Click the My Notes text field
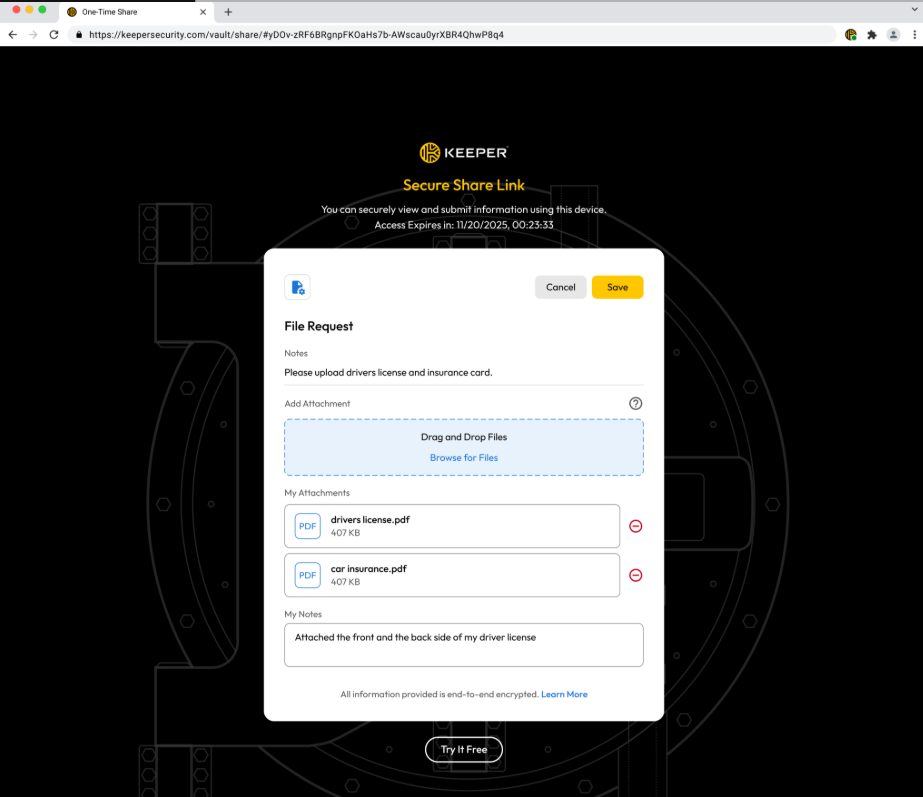The image size is (923, 797). [x=464, y=645]
